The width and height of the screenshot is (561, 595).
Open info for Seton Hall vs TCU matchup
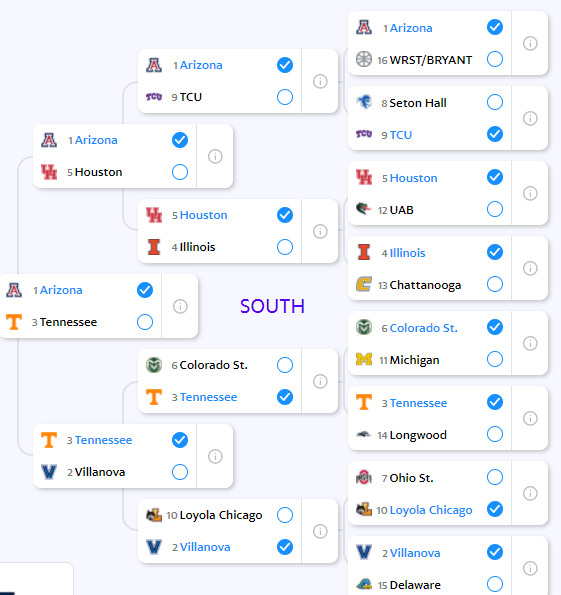[530, 118]
